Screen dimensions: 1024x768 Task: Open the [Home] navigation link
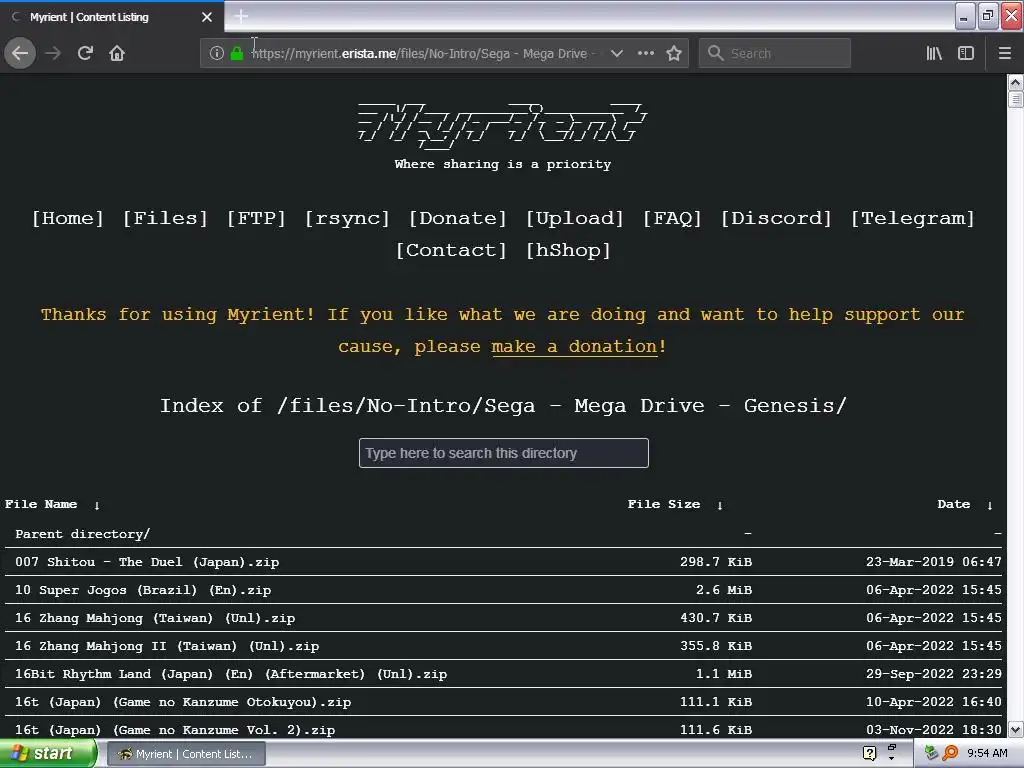click(68, 218)
